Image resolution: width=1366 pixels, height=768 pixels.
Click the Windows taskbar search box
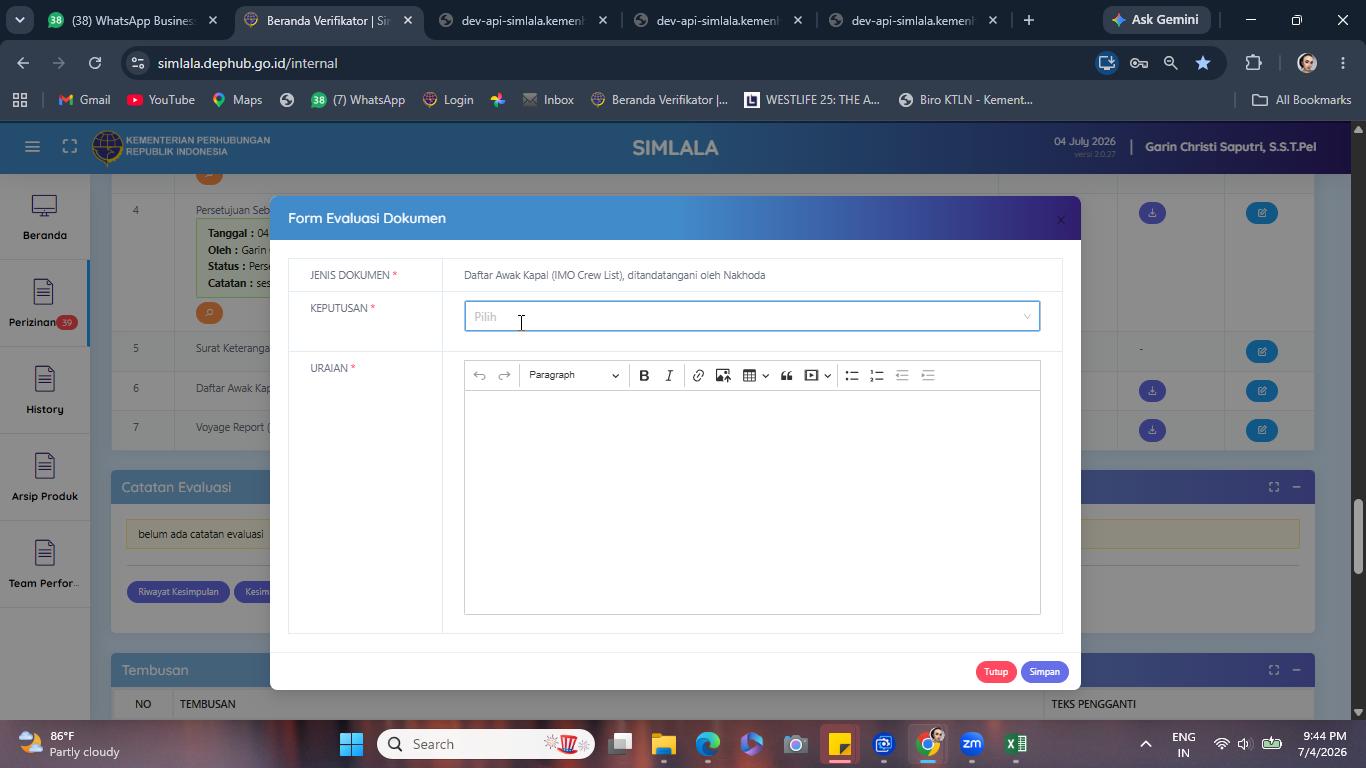(486, 744)
